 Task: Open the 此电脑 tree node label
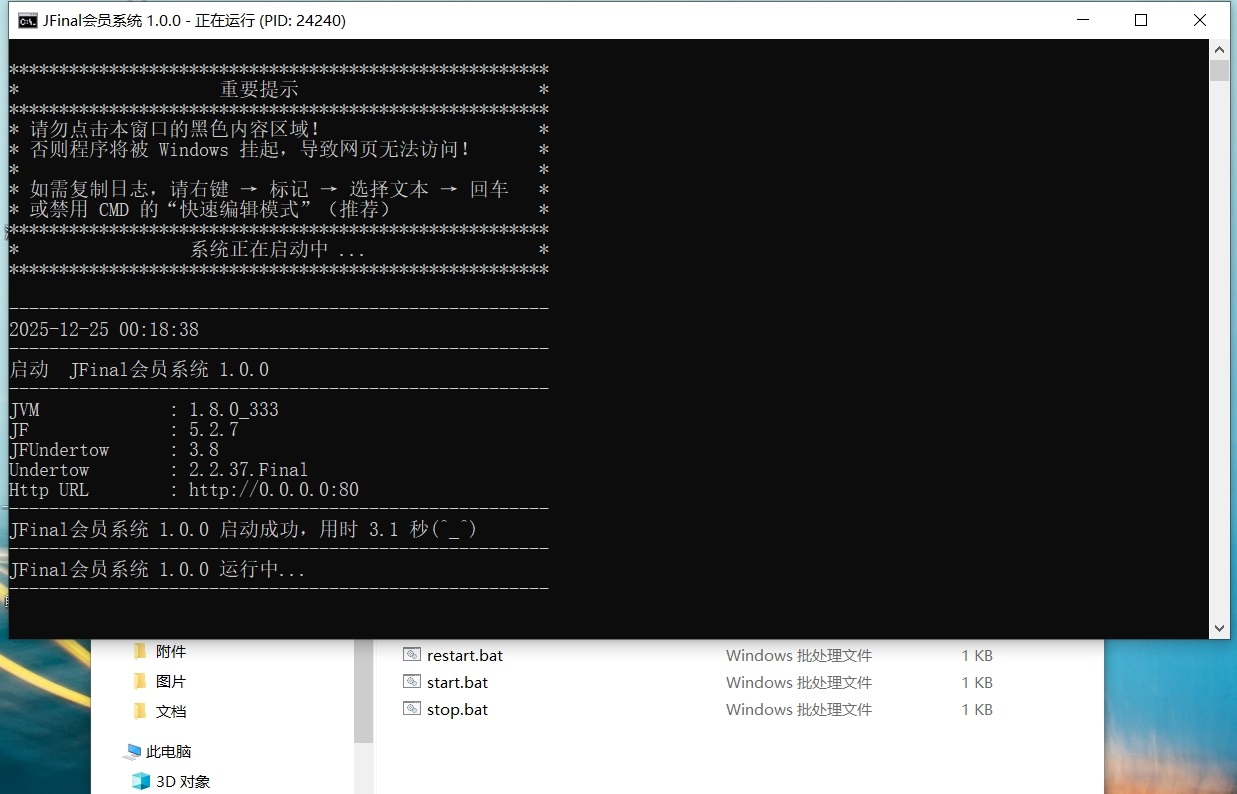(168, 752)
